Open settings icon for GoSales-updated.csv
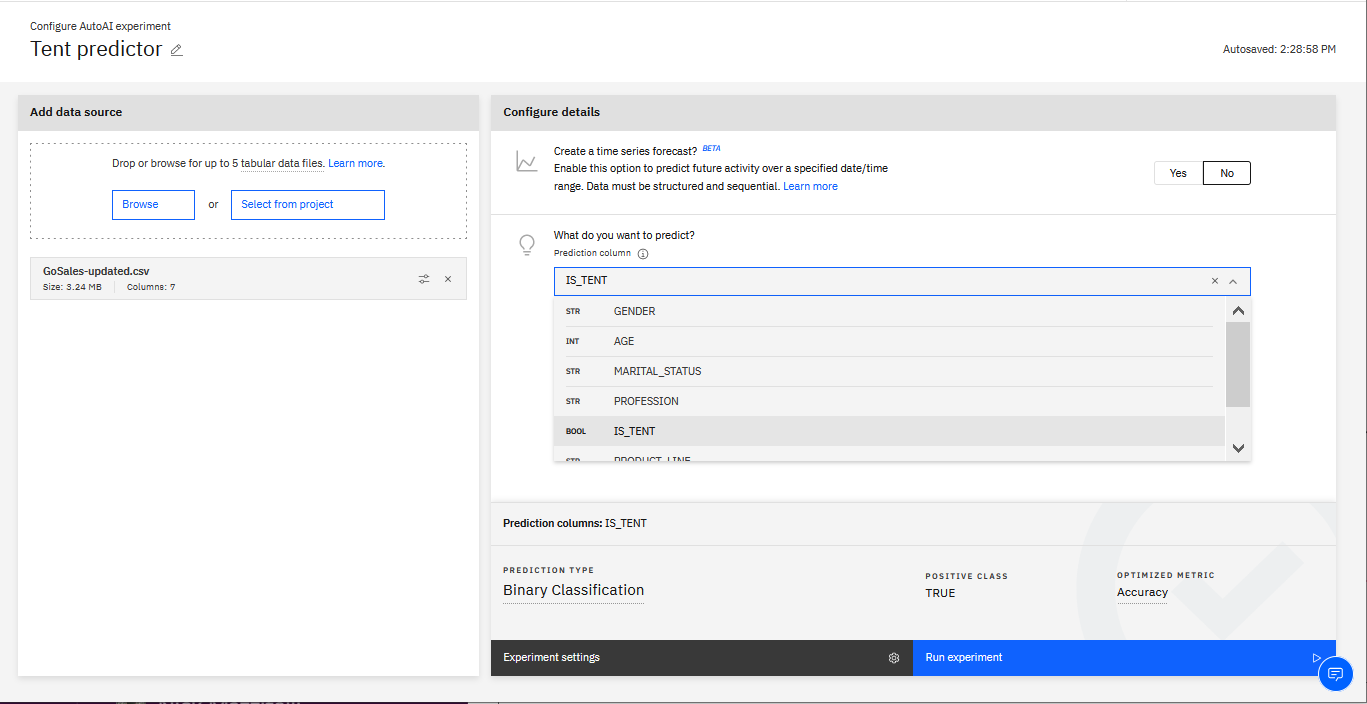This screenshot has height=704, width=1367. [424, 279]
